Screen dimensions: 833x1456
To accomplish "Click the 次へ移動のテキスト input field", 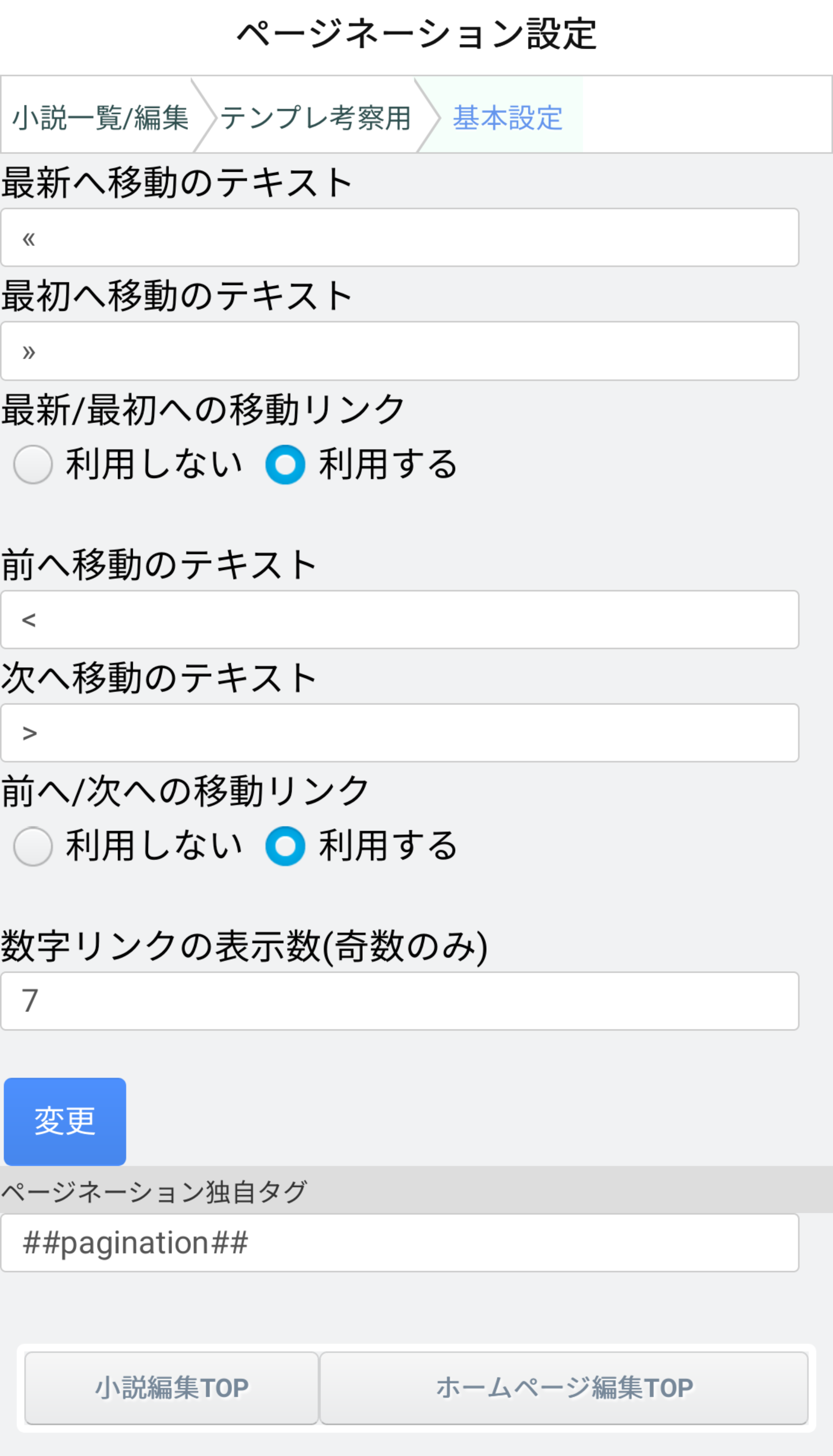I will point(399,733).
